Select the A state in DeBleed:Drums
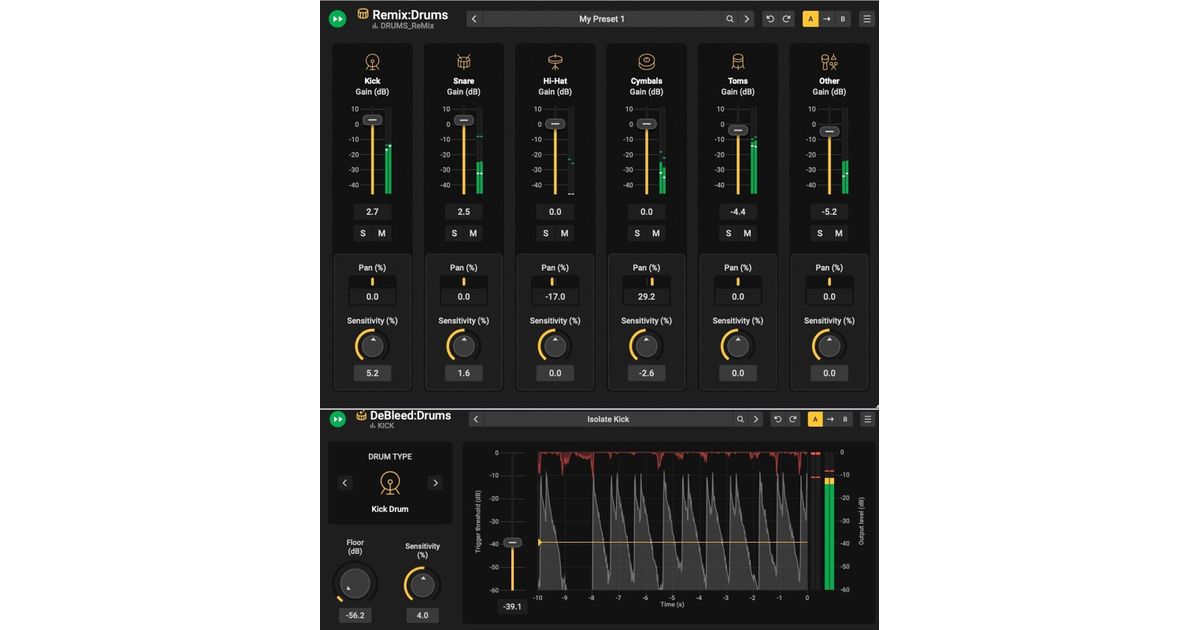 tap(814, 420)
